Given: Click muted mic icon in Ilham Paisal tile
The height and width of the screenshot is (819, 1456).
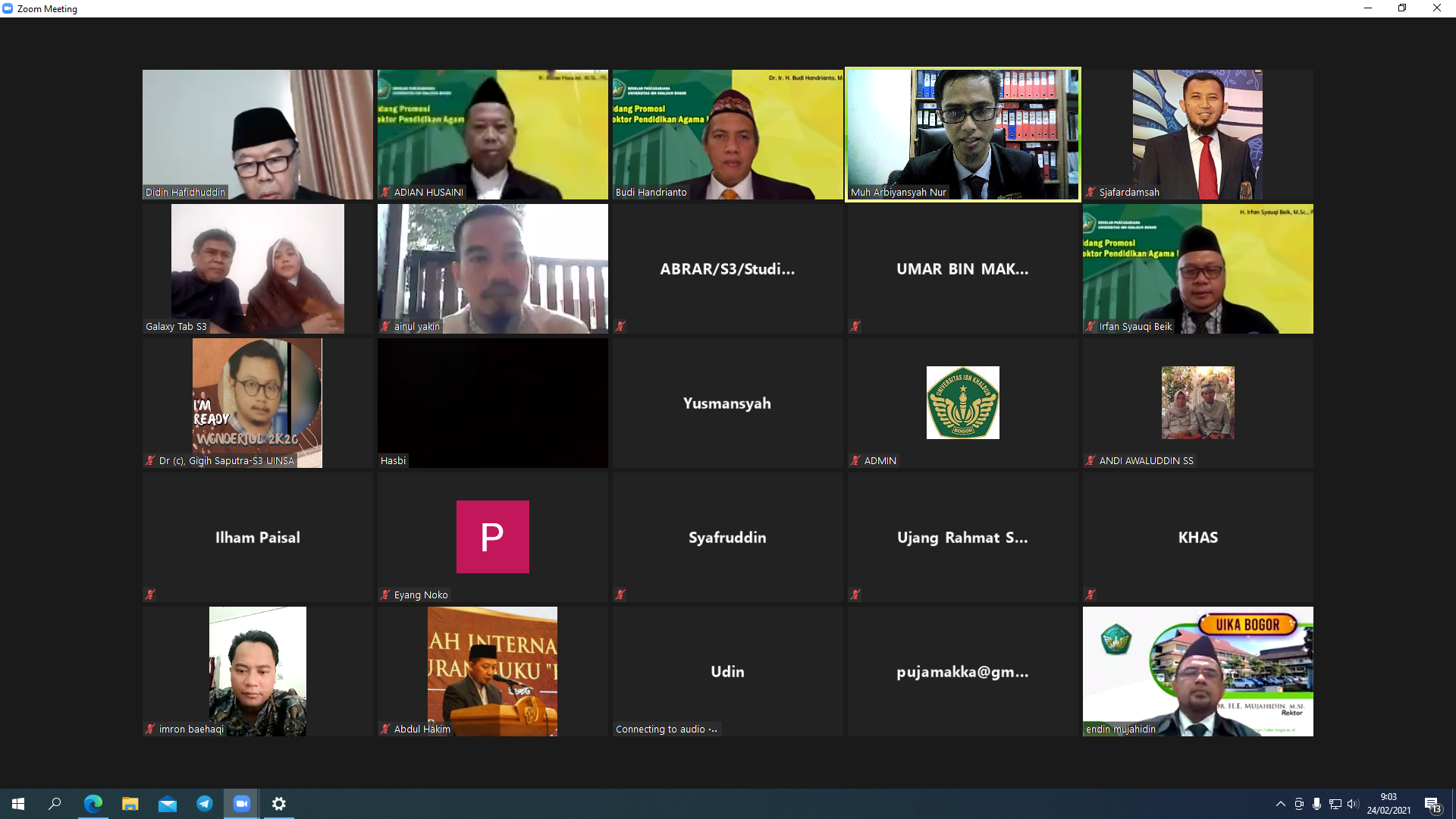Looking at the screenshot, I should [x=150, y=595].
